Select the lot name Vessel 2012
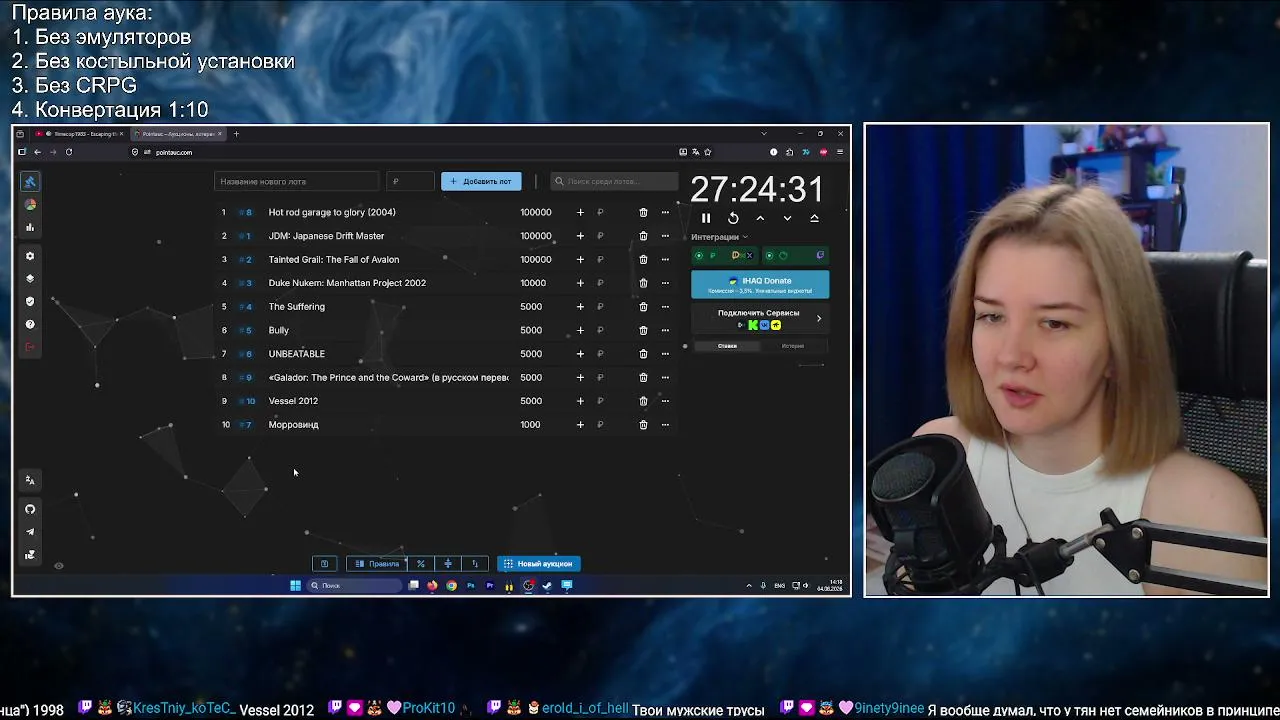 (293, 401)
